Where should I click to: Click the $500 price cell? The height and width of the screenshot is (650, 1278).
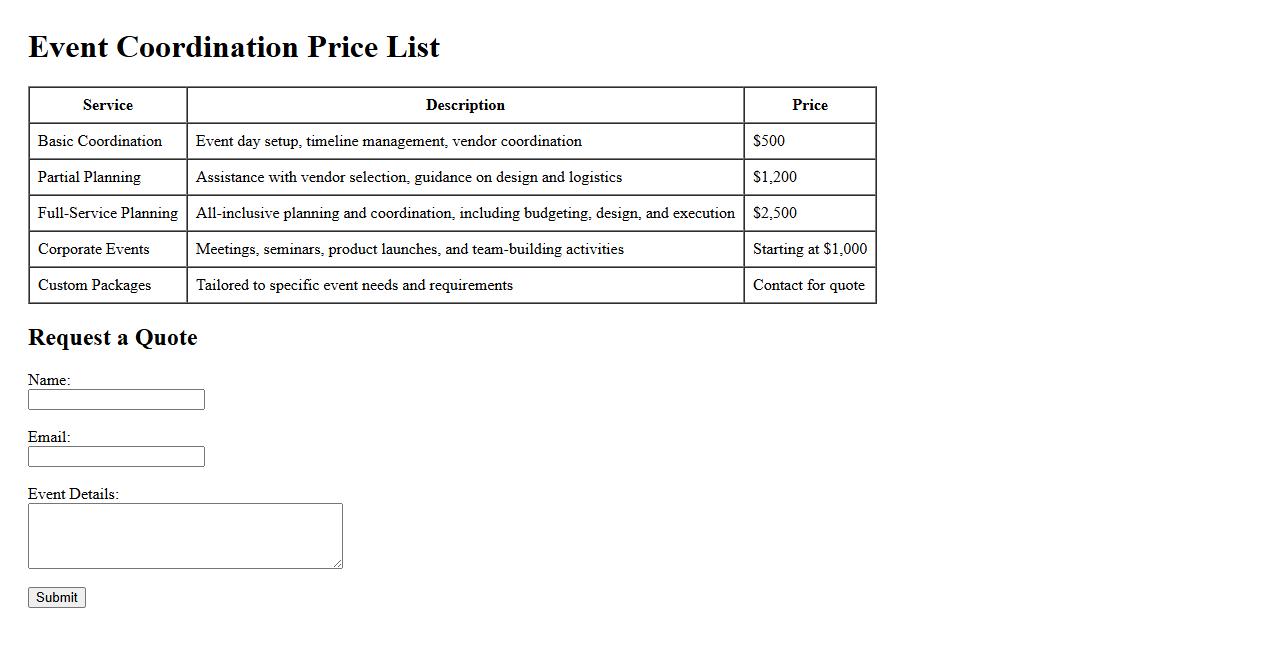(769, 141)
